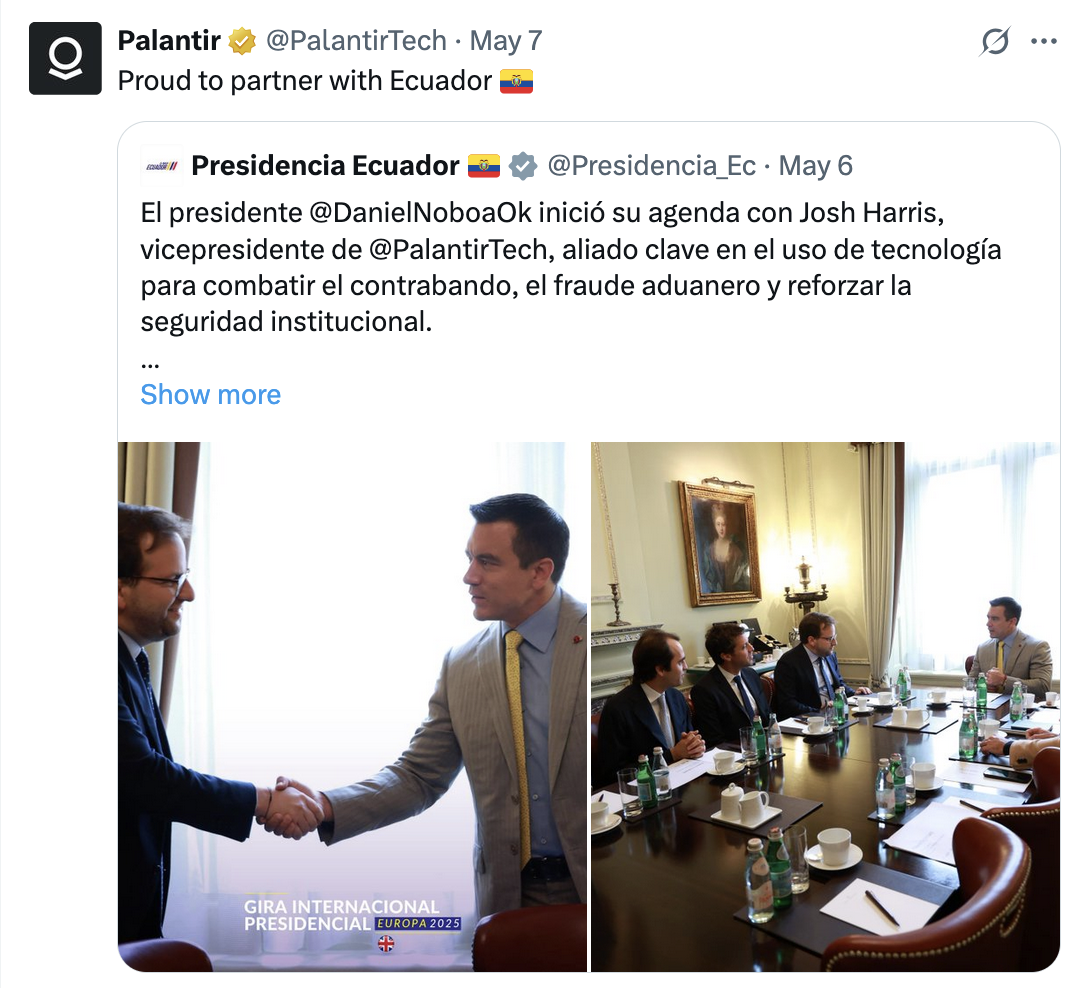The image size is (1078, 988).
Task: Click the Palantir display name
Action: click(169, 41)
